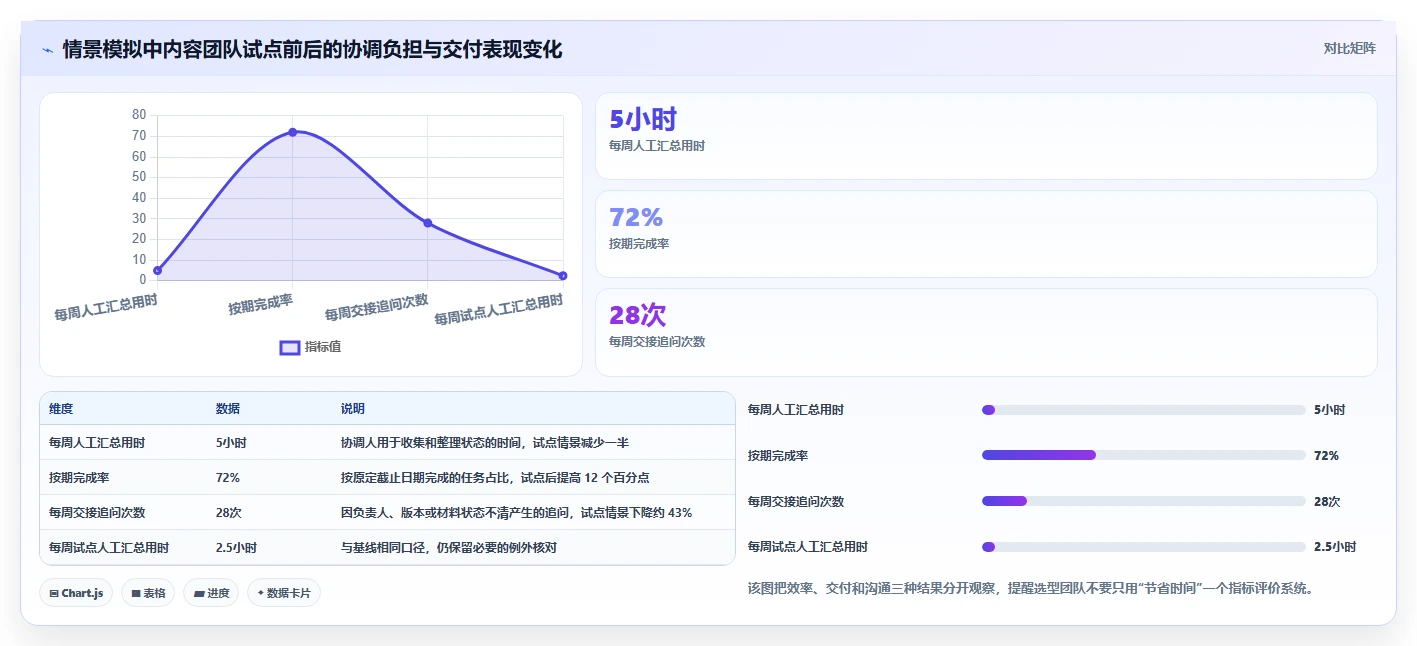
Task: Click the 72% data card value
Action: coord(636,217)
